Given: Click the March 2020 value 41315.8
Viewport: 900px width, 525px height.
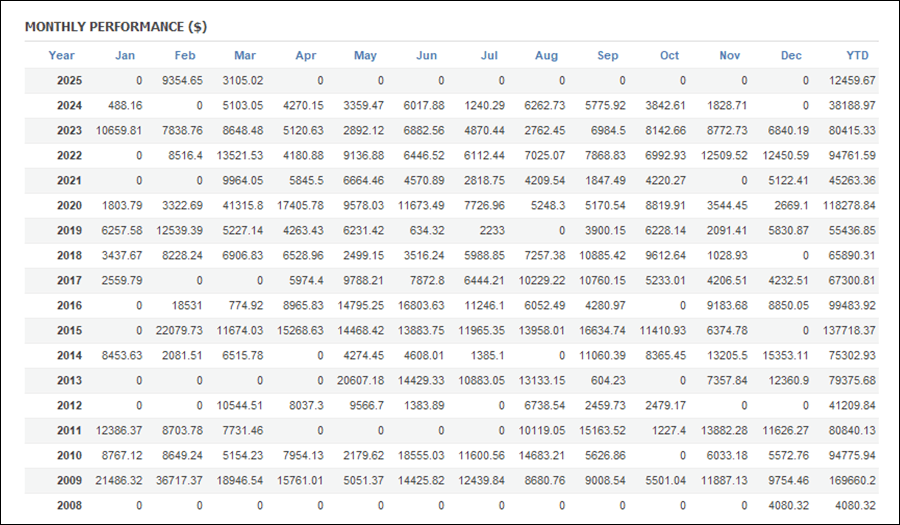Looking at the screenshot, I should coord(242,205).
